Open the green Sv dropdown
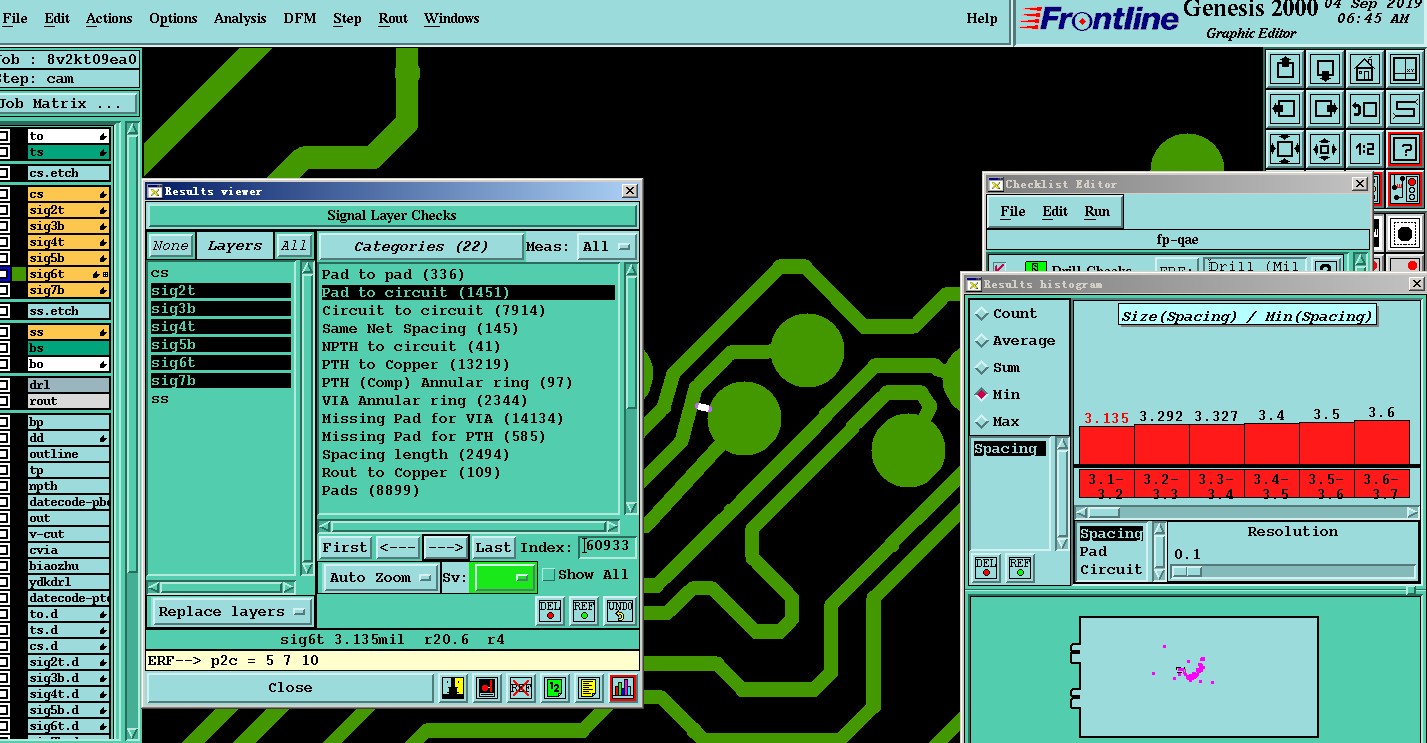Screen dimensions: 1427x743 click(x=505, y=578)
